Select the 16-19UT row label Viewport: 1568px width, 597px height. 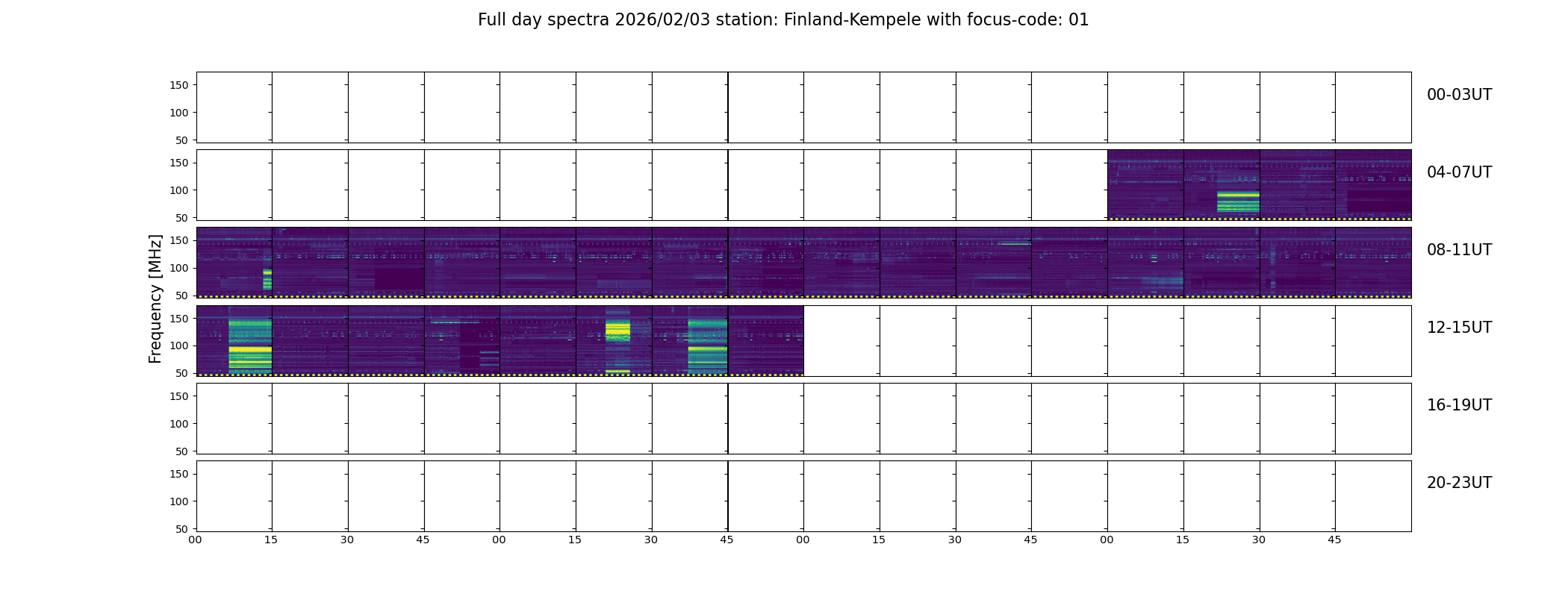tap(1459, 405)
